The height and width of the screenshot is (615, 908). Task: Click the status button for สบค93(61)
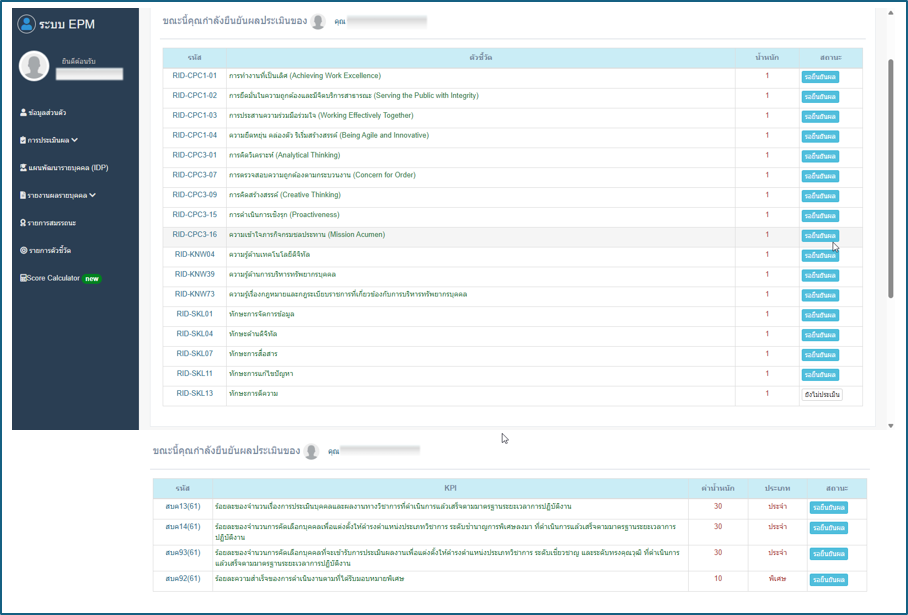[x=829, y=554]
